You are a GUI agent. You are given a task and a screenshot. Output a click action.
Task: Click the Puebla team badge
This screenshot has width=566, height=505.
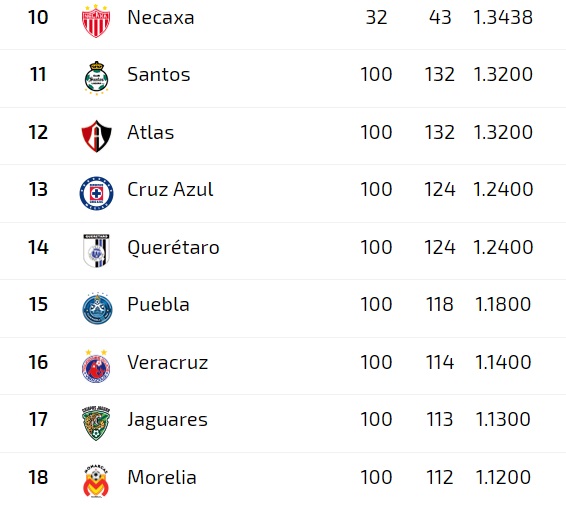coord(97,308)
